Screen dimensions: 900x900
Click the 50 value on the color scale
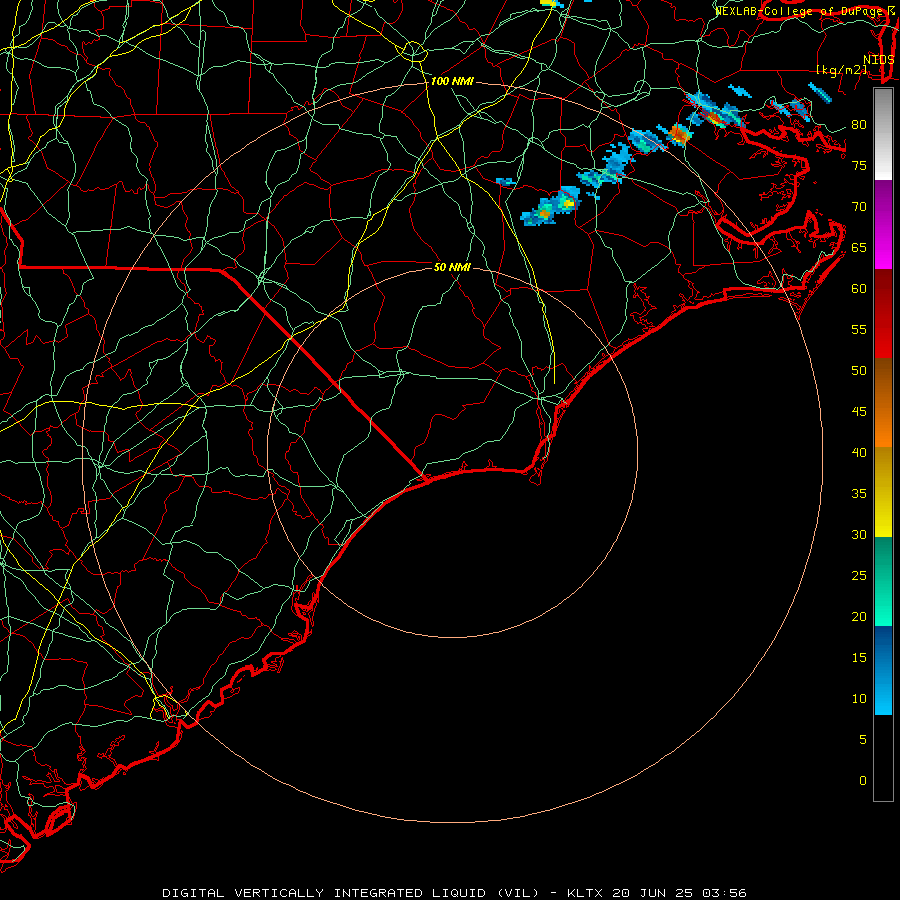pos(859,371)
